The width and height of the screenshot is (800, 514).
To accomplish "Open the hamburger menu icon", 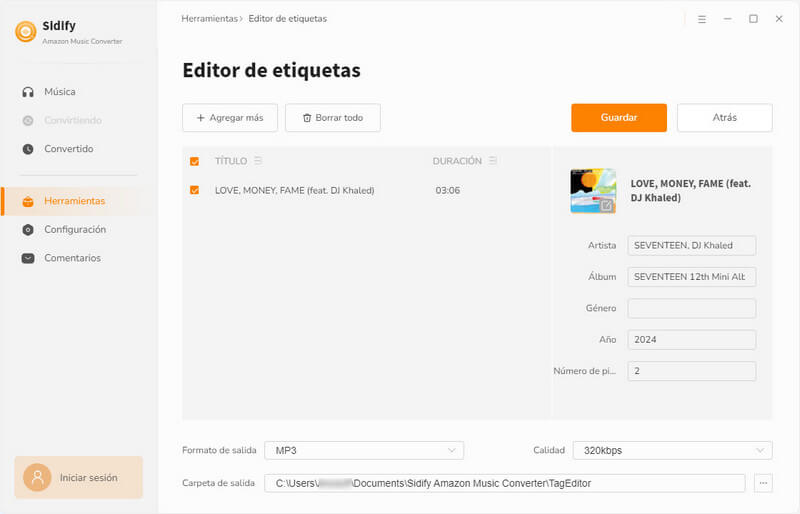I will coord(702,19).
